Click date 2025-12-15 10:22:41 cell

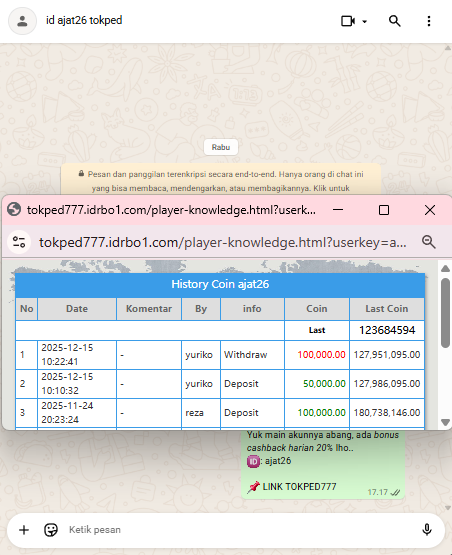[76, 355]
